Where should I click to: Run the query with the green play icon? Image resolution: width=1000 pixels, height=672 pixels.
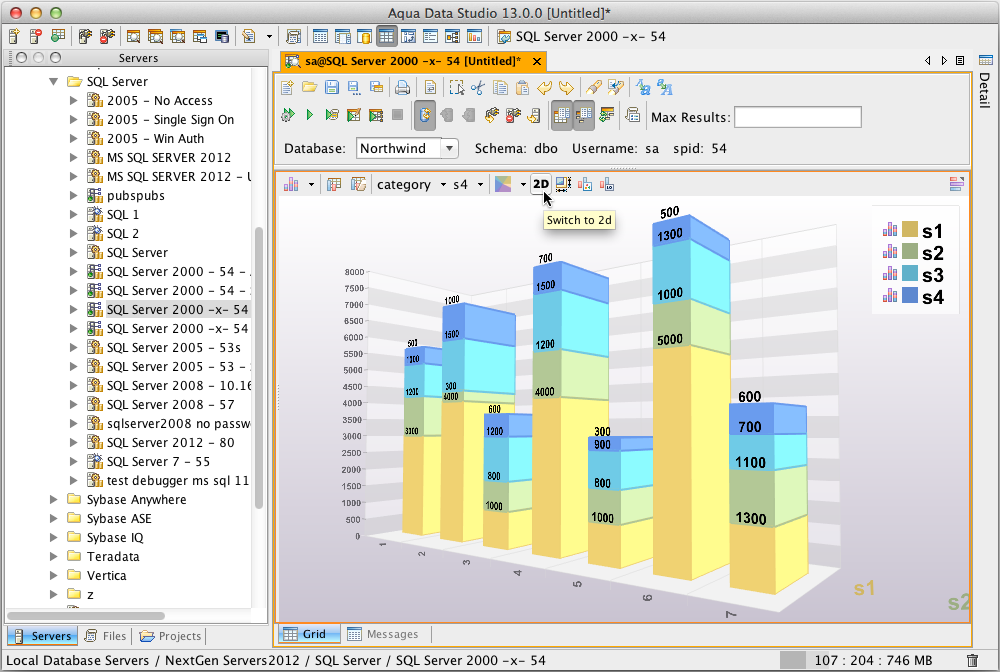point(310,116)
